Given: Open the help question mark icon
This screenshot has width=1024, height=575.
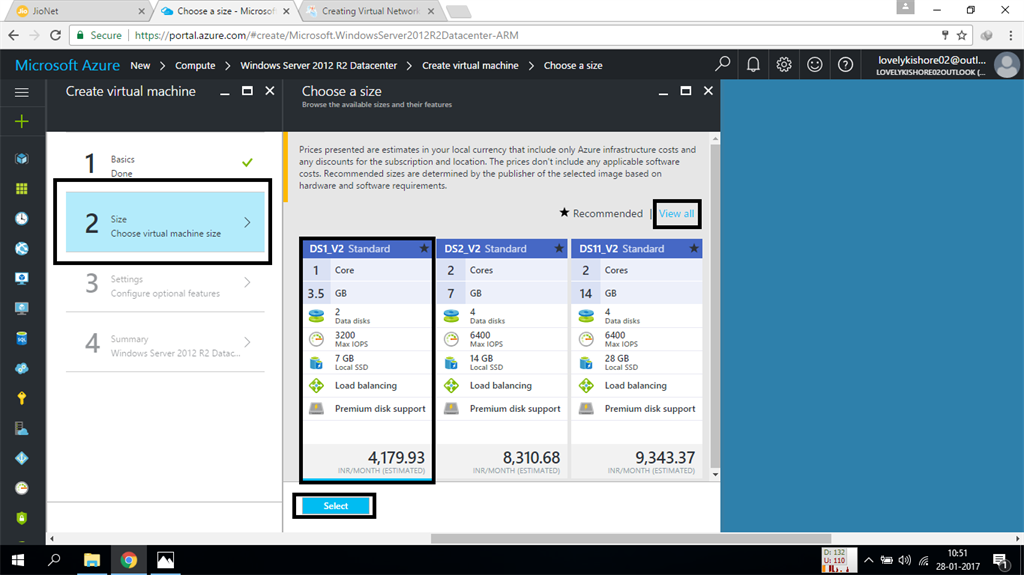Looking at the screenshot, I should (845, 64).
